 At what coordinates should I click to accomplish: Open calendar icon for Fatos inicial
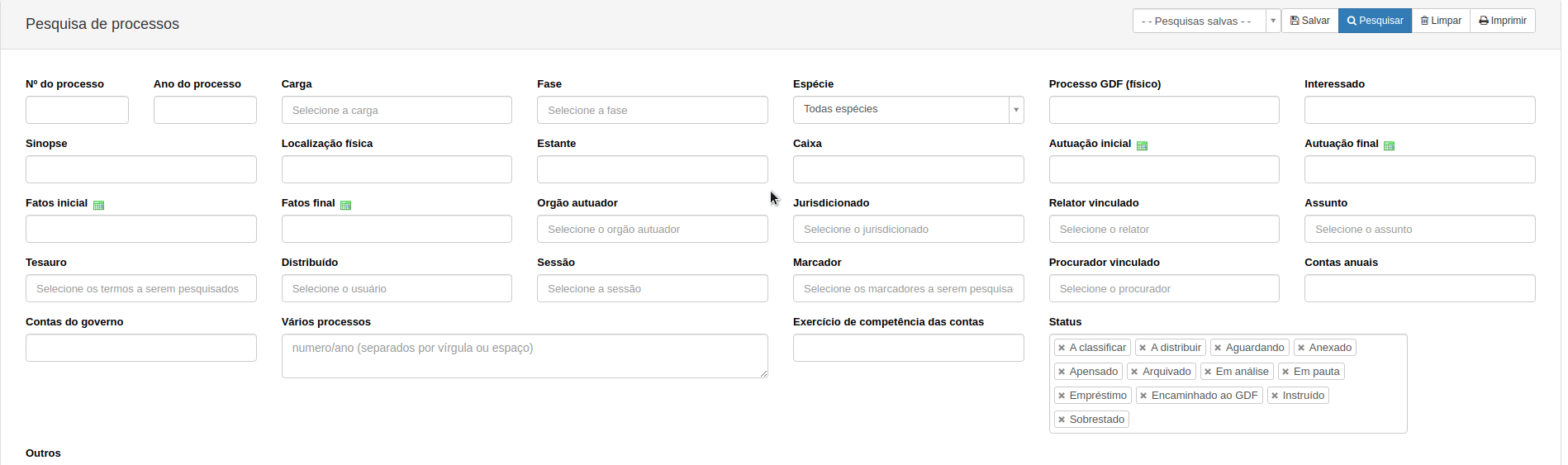(x=98, y=205)
